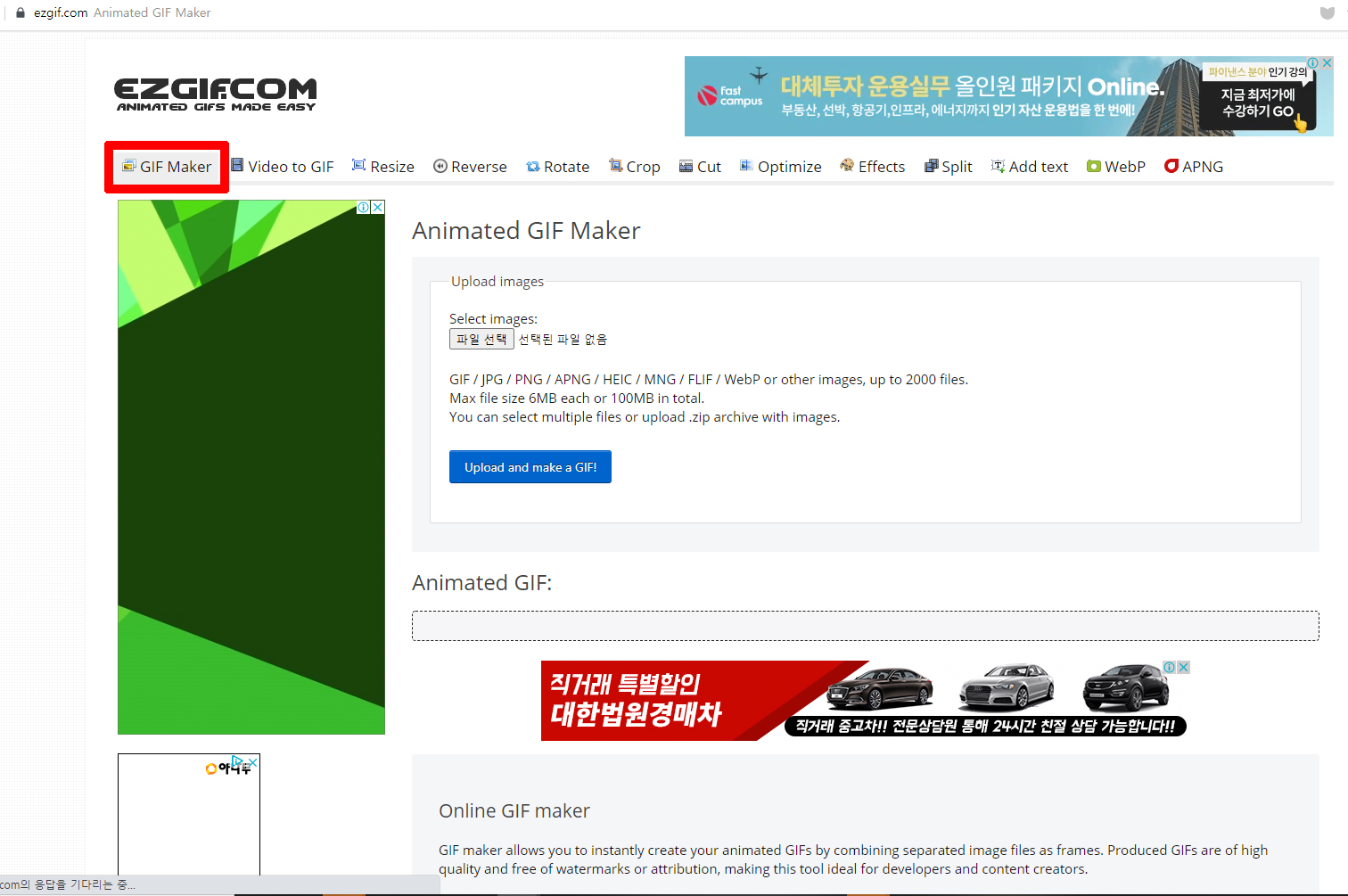Click the green WebP icon
1348x896 pixels.
[x=1094, y=166]
